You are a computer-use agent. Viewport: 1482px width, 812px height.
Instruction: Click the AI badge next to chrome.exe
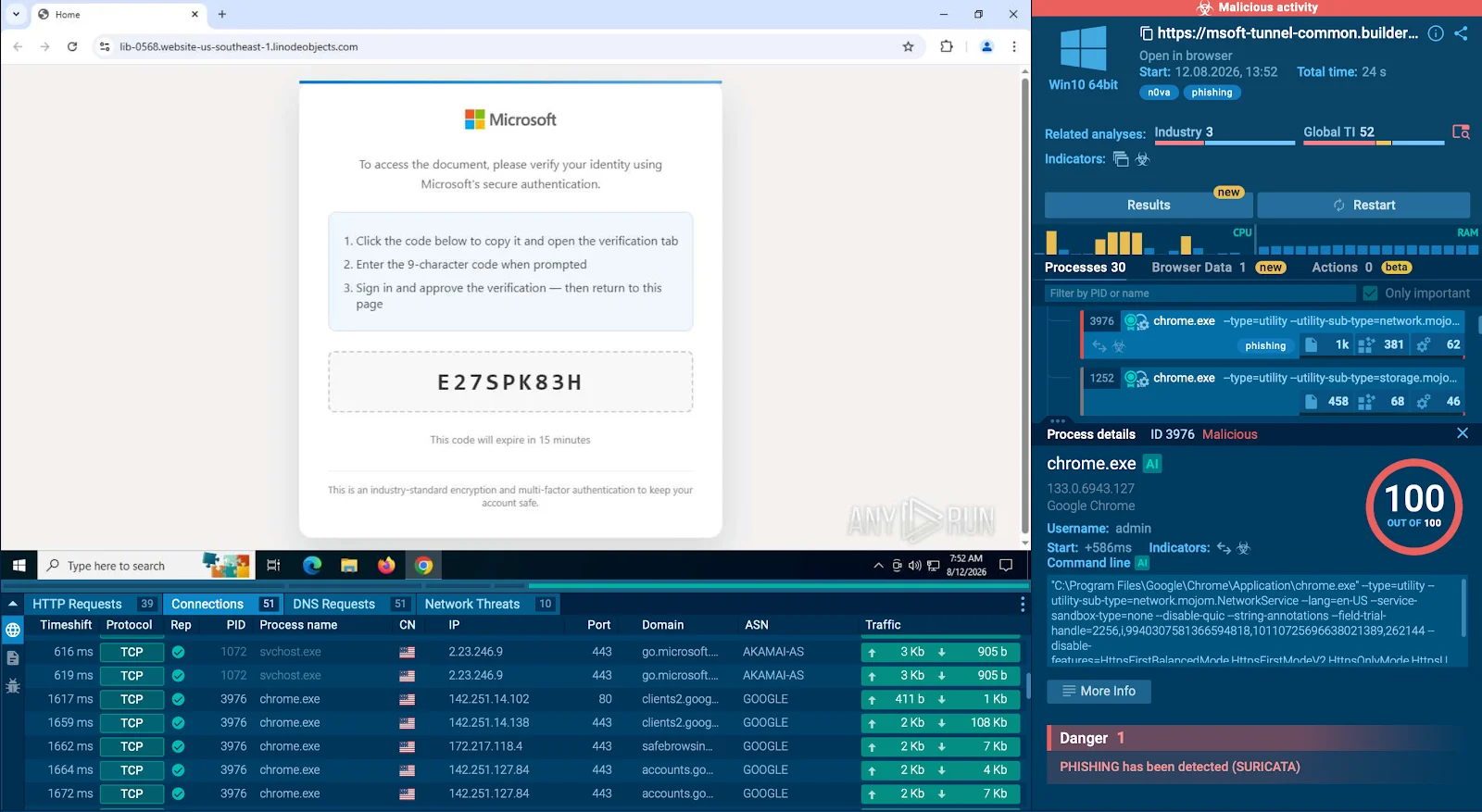1152,464
